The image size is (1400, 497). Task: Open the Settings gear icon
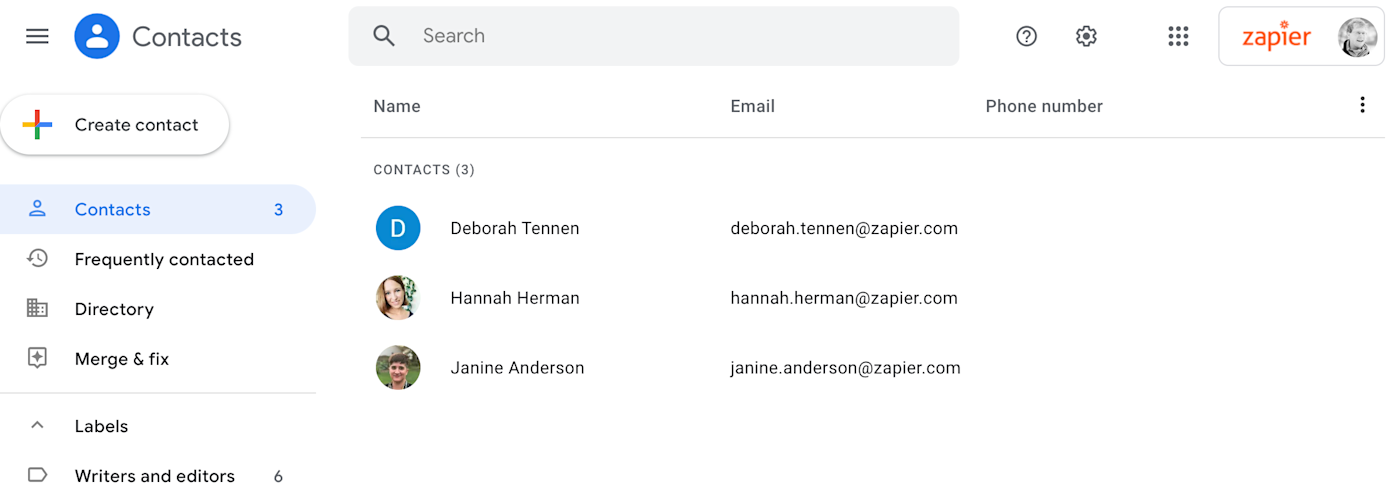tap(1086, 36)
